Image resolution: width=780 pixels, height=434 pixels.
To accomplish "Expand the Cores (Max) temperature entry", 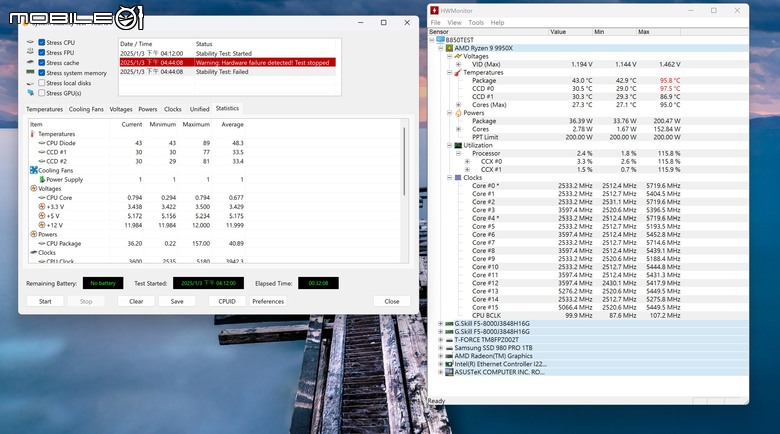I will click(x=458, y=105).
